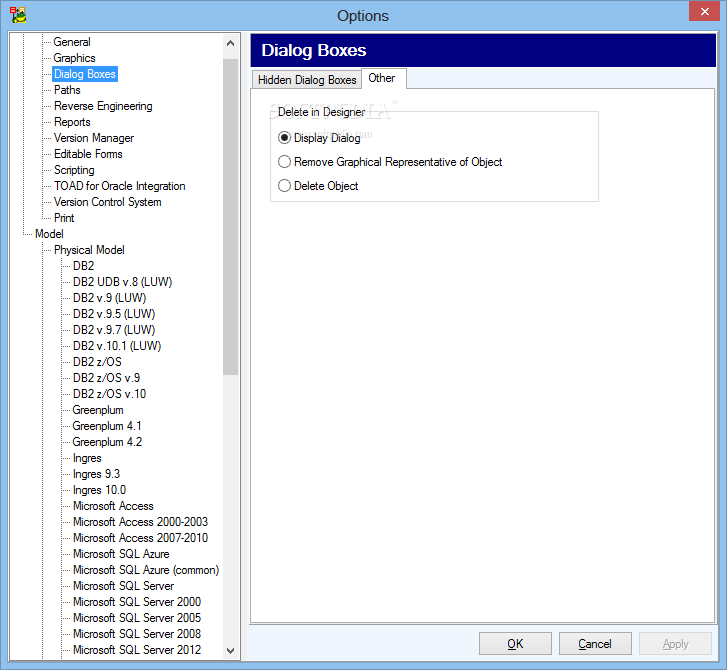Go to the Paths settings

(67, 90)
